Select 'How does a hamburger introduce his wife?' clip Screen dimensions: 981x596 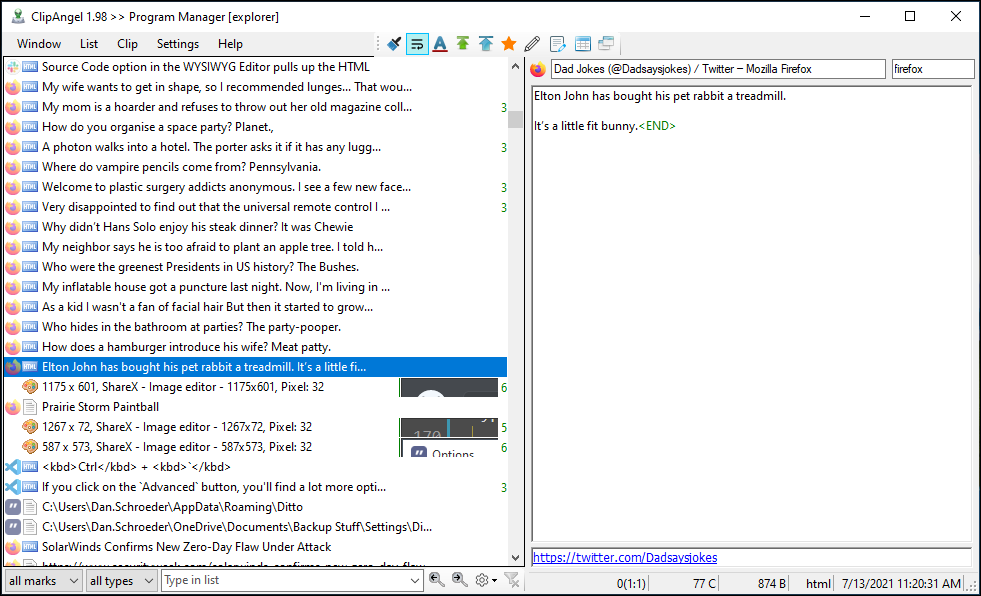click(x=255, y=347)
